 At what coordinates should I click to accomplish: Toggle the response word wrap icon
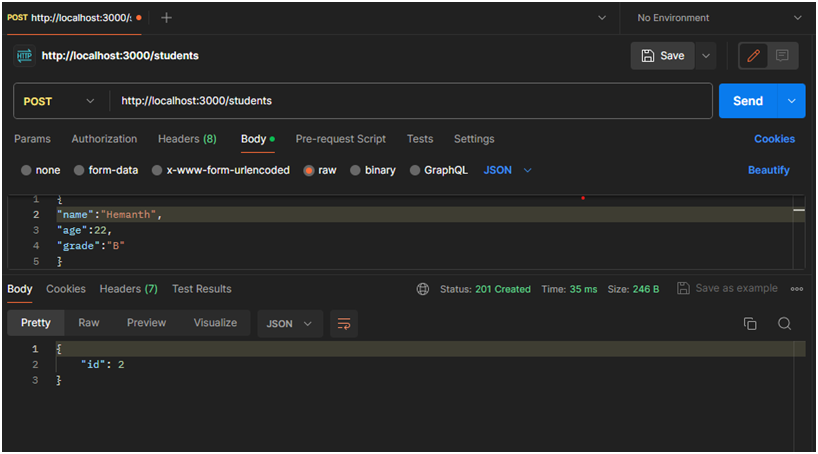(x=344, y=324)
